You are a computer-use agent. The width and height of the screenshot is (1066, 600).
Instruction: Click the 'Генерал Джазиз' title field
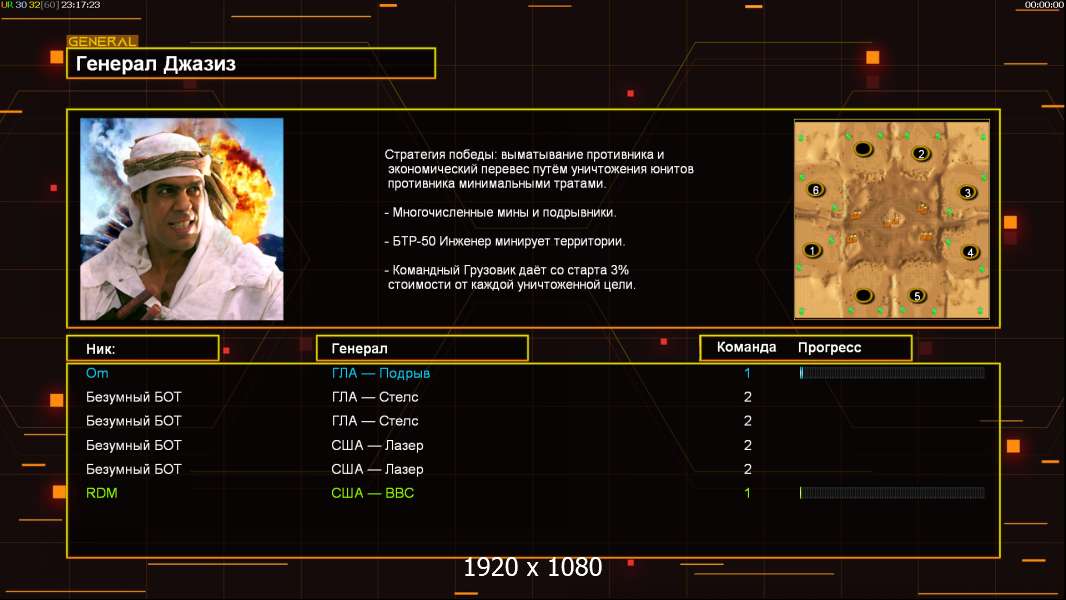(x=251, y=63)
